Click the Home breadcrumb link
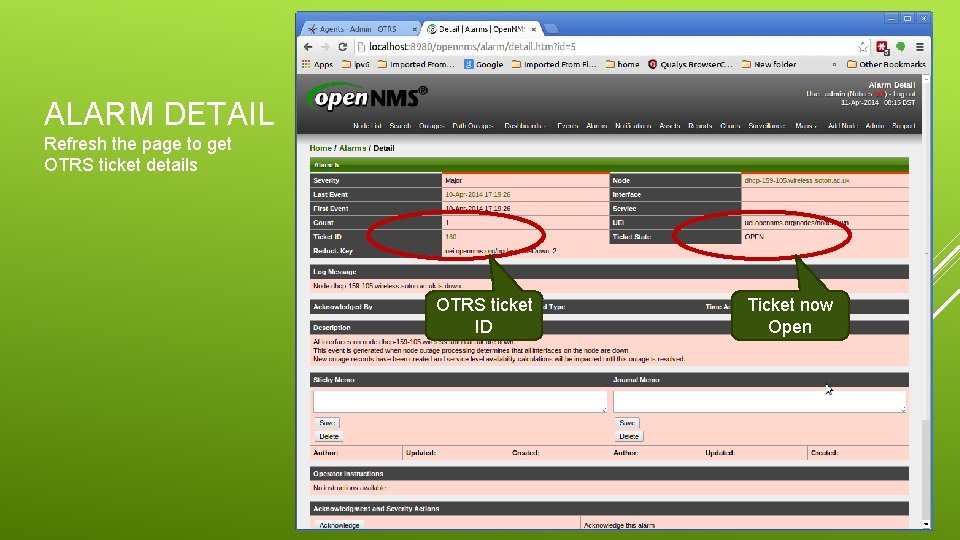 click(x=320, y=148)
